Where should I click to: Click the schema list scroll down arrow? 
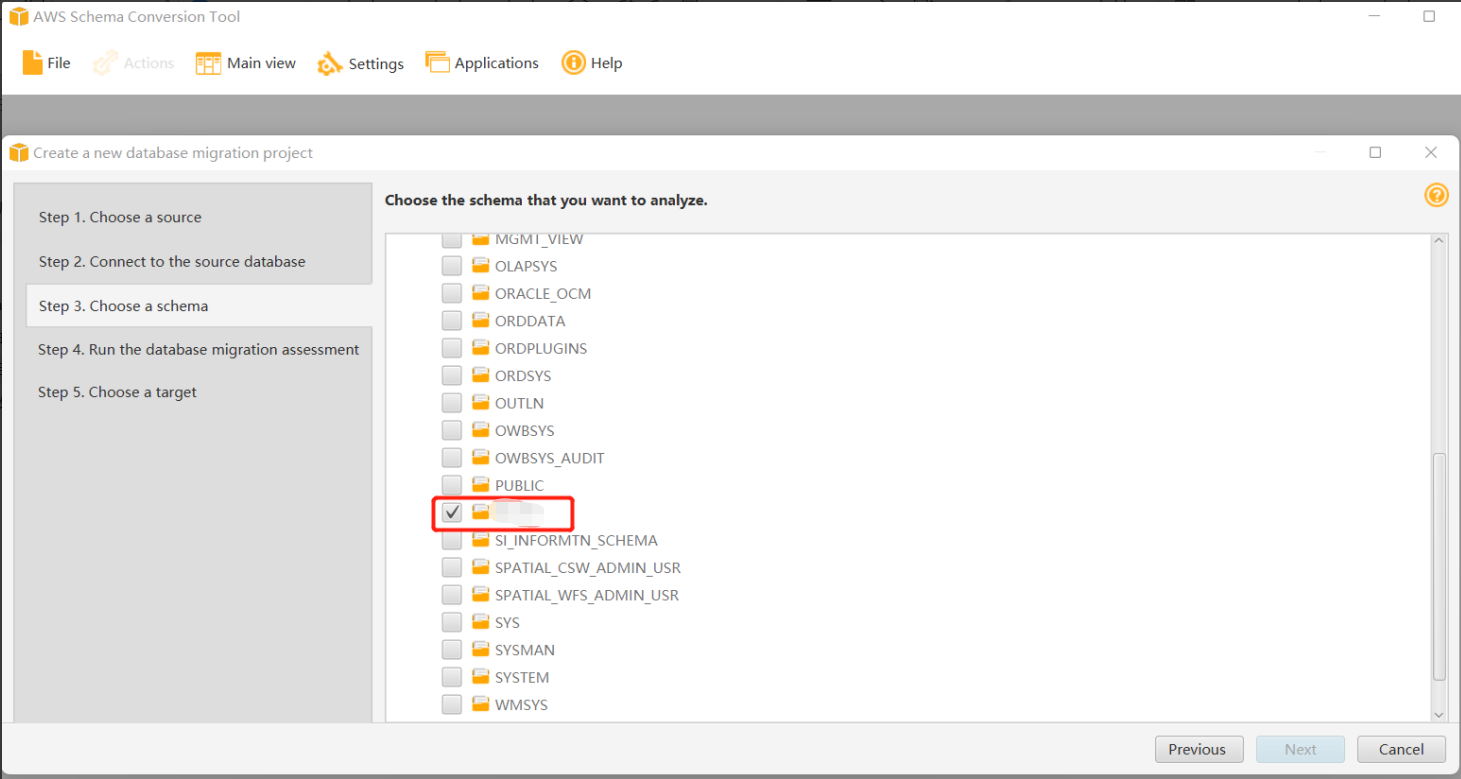coord(1439,714)
